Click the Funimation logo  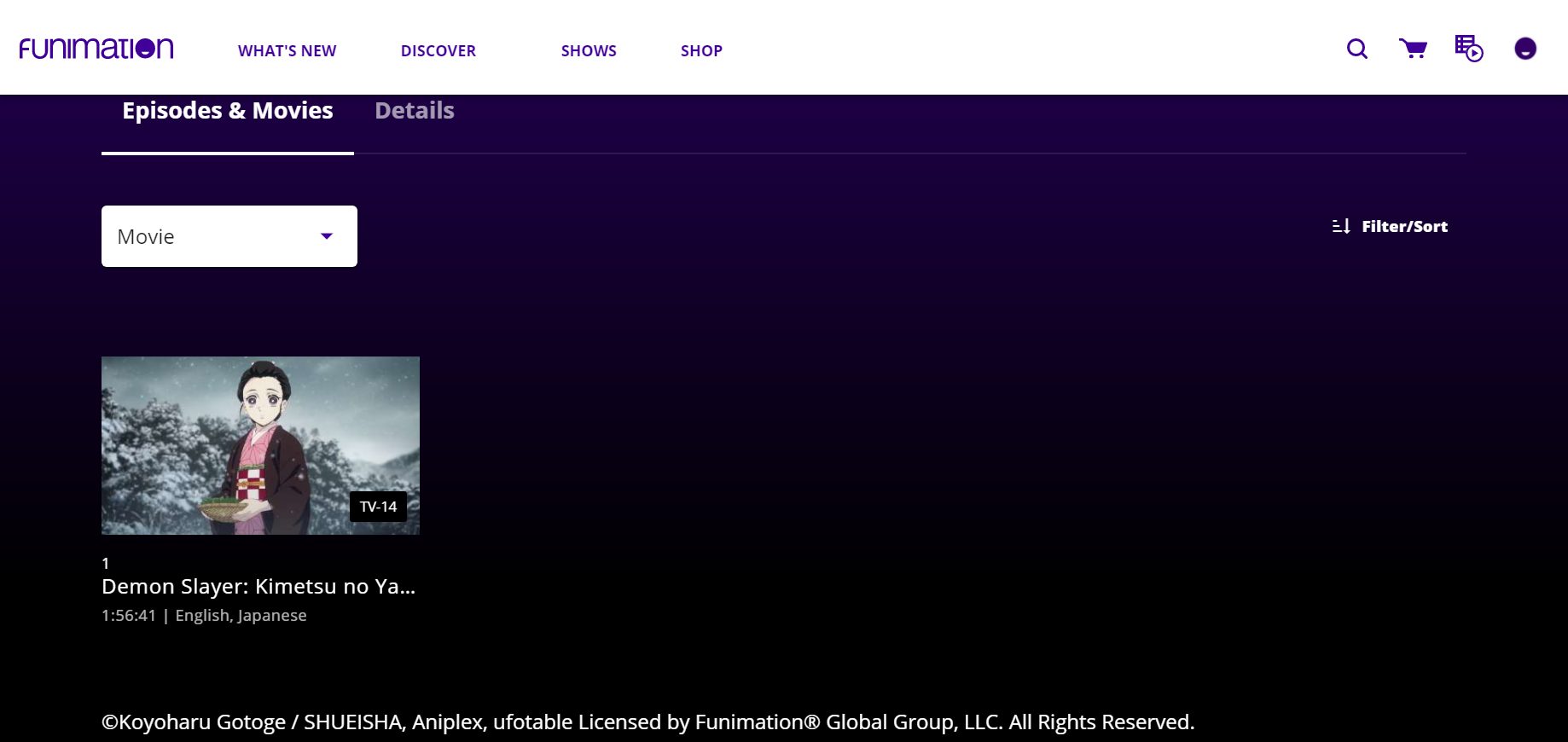96,49
